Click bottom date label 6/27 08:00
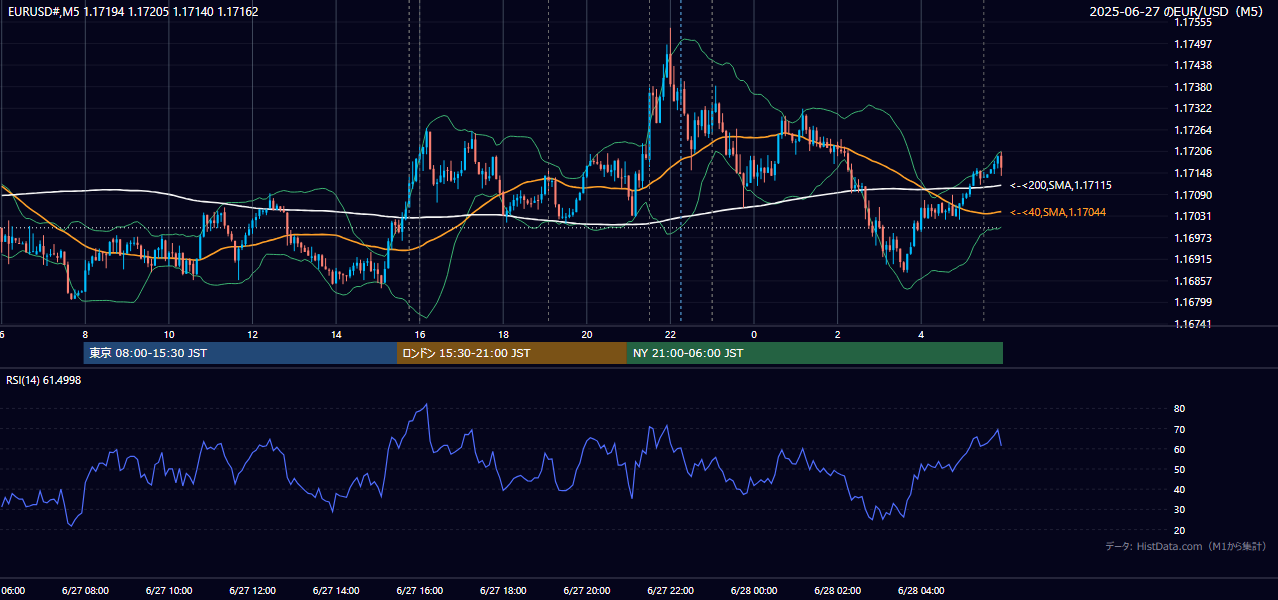1278x600 pixels. (x=85, y=590)
